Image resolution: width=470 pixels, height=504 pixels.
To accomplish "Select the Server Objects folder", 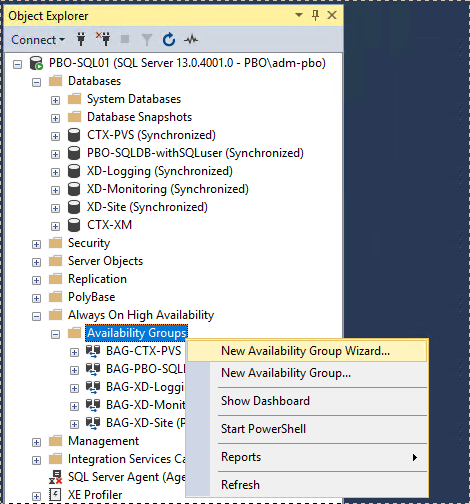I will click(x=105, y=261).
